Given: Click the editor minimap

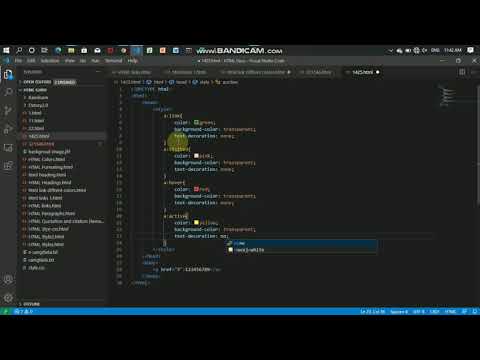Looking at the screenshot, I should click(x=447, y=97).
